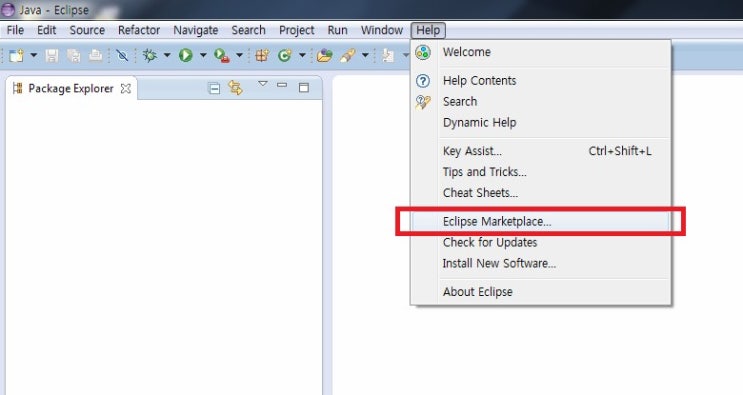The width and height of the screenshot is (743, 395).
Task: Click the Next Annotation toolbar icon
Action: tap(388, 55)
